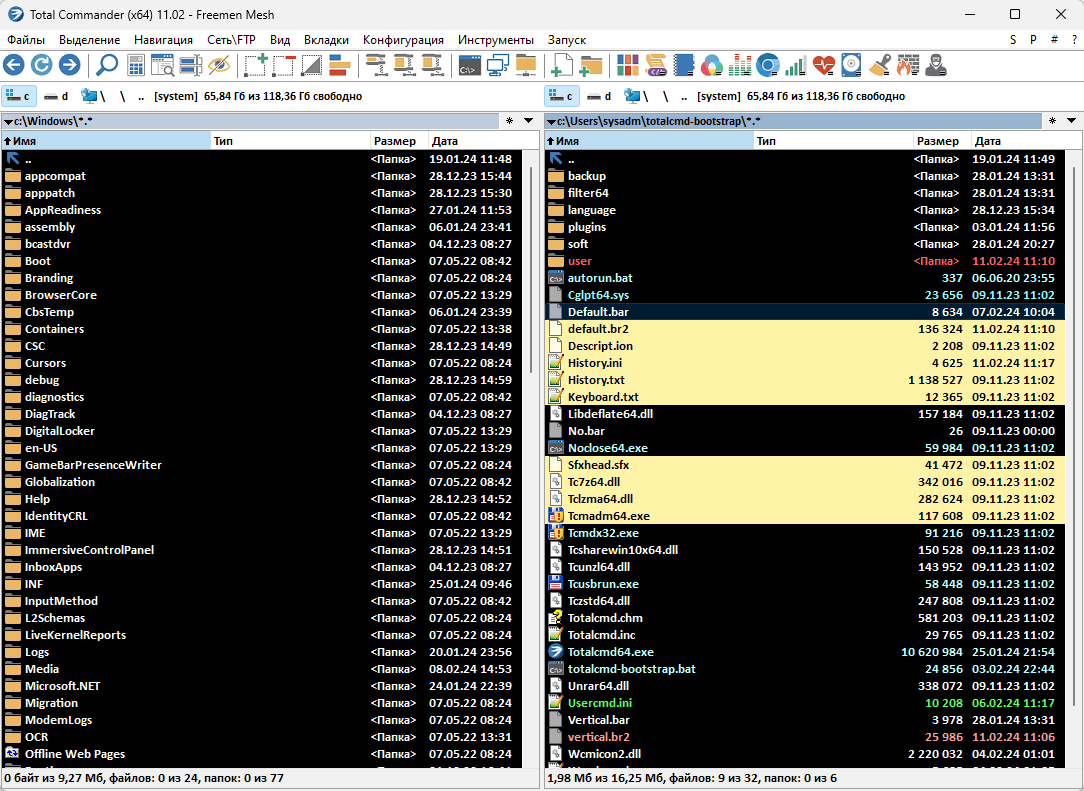Open right panel directory history dropdown arrow
Image resolution: width=1084 pixels, height=791 pixels.
point(1072,121)
